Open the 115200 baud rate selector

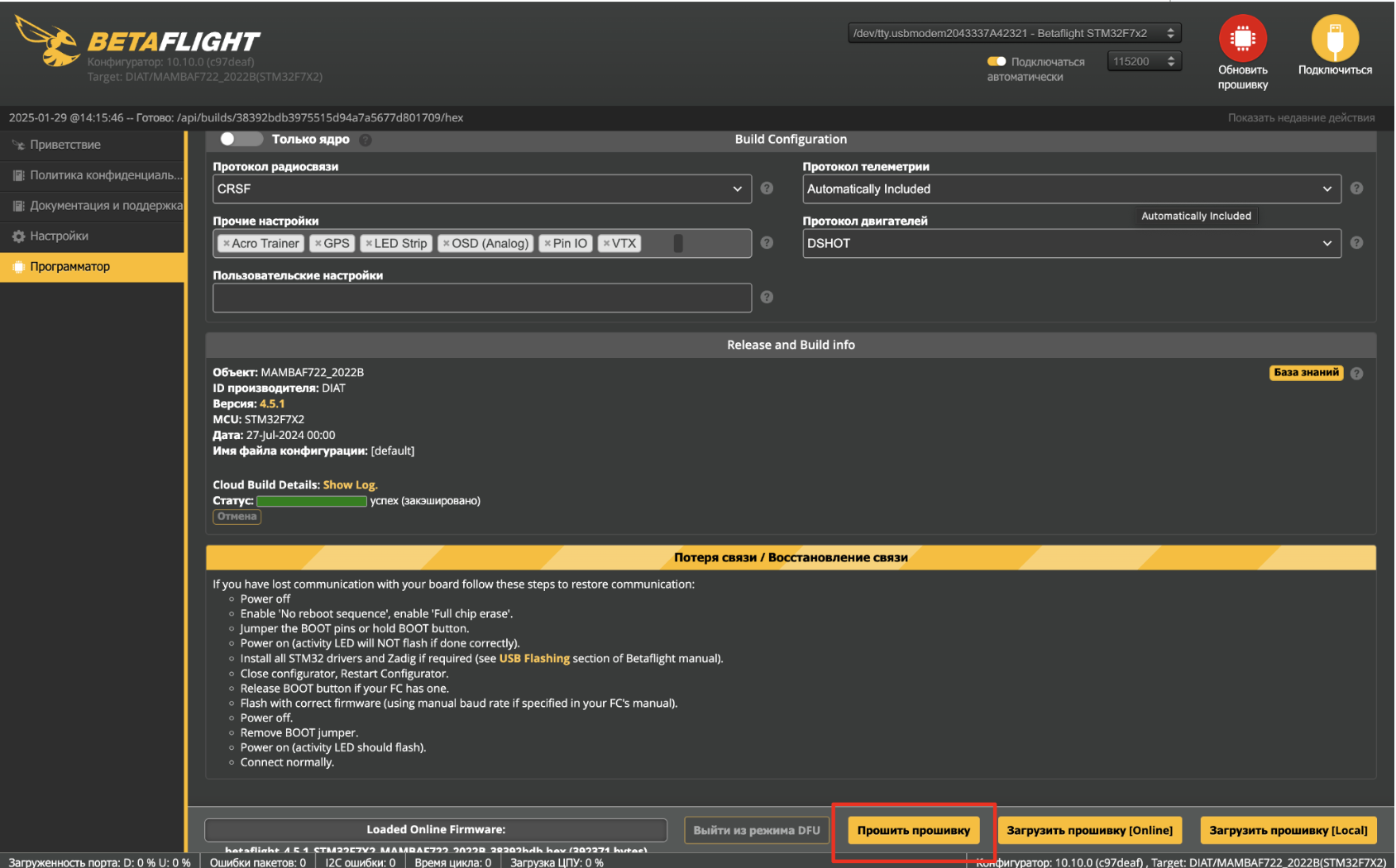pos(1144,61)
